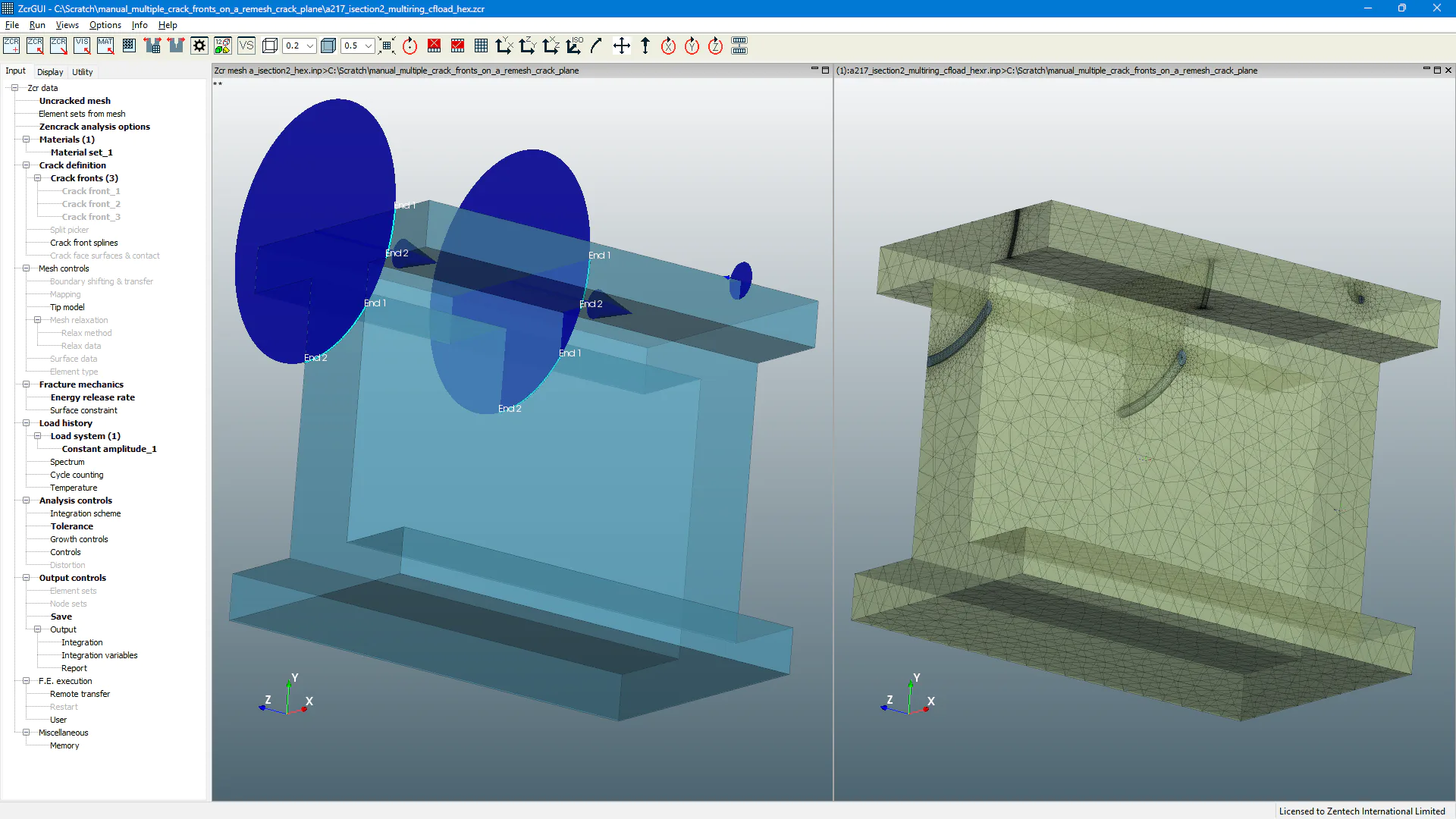The image size is (1456, 819).
Task: Click the VS toolbar icon
Action: coord(246,45)
